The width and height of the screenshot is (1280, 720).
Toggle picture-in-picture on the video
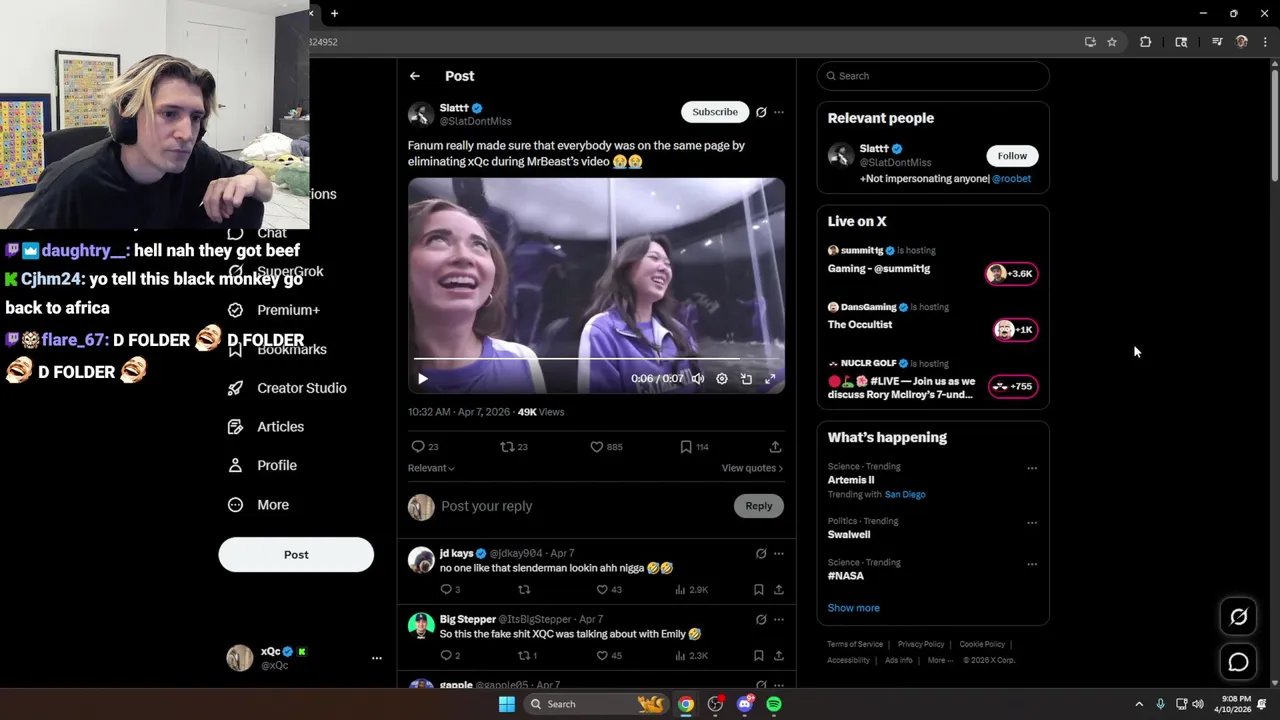pyautogui.click(x=746, y=379)
